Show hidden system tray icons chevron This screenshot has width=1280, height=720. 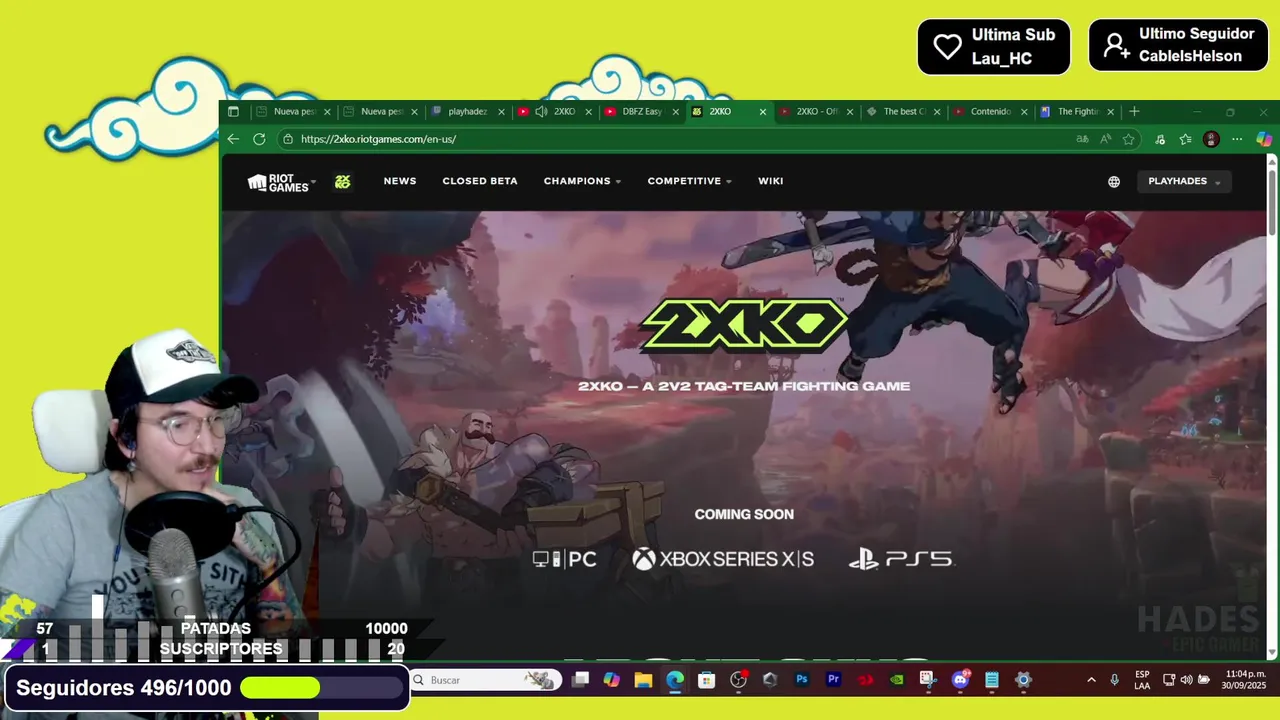[1091, 680]
